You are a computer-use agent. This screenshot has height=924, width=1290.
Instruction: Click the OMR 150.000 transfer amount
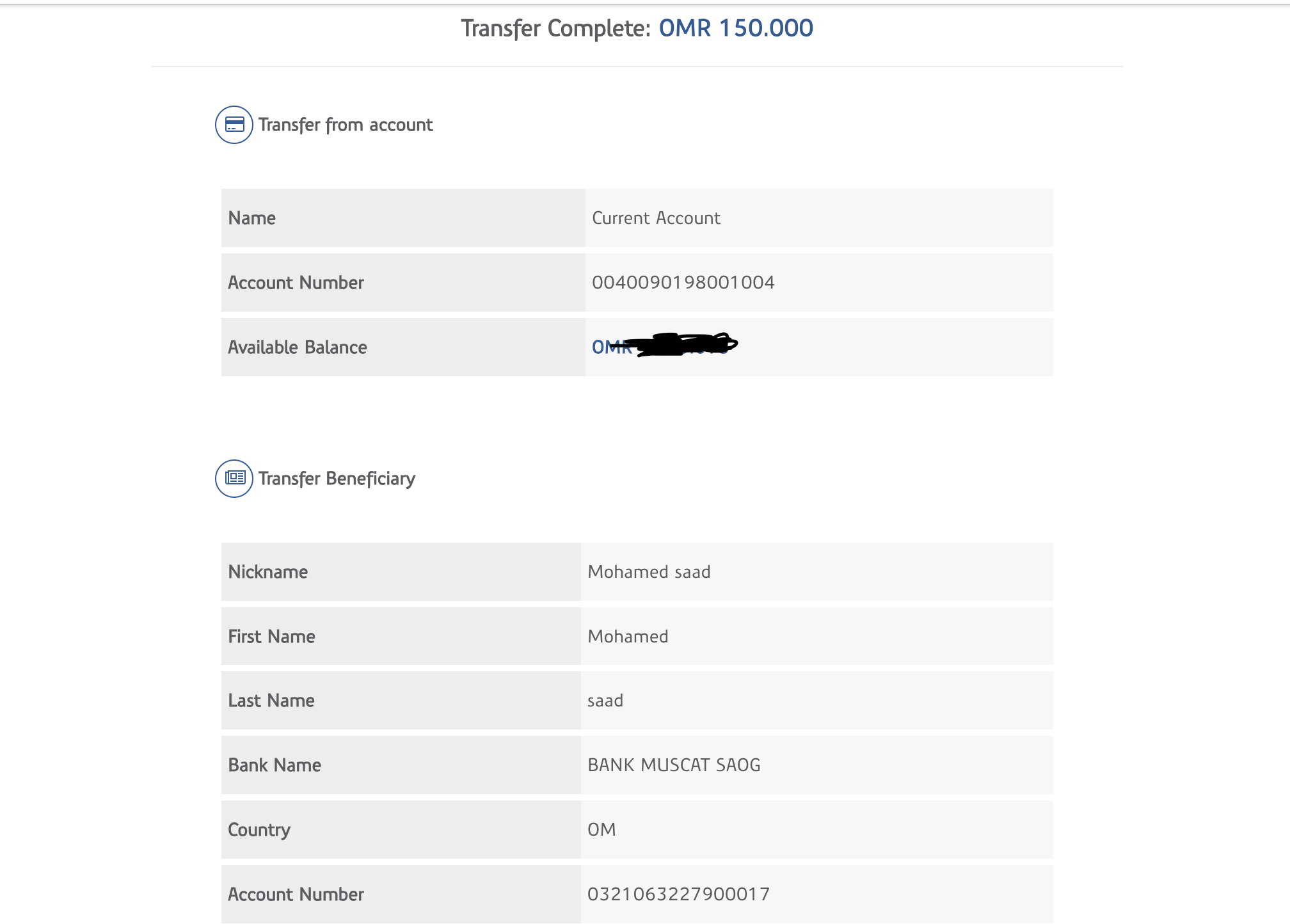pyautogui.click(x=736, y=28)
